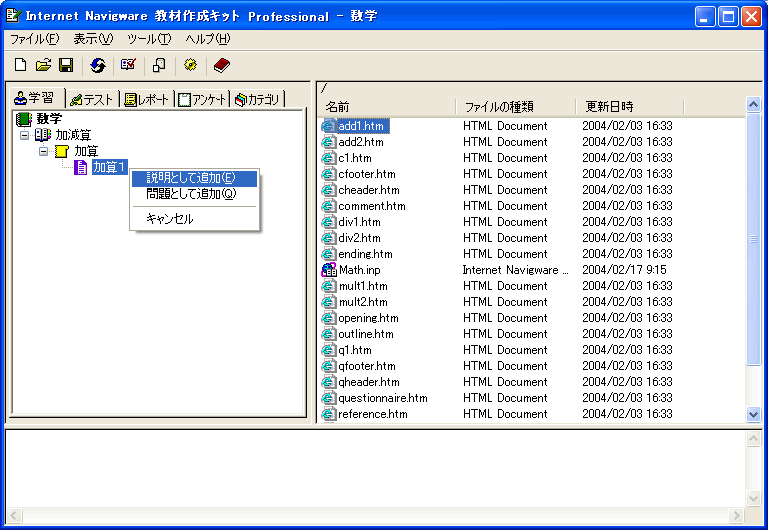This screenshot has width=768, height=530.
Task: Click the refresh arrows toolbar icon
Action: coord(98,65)
